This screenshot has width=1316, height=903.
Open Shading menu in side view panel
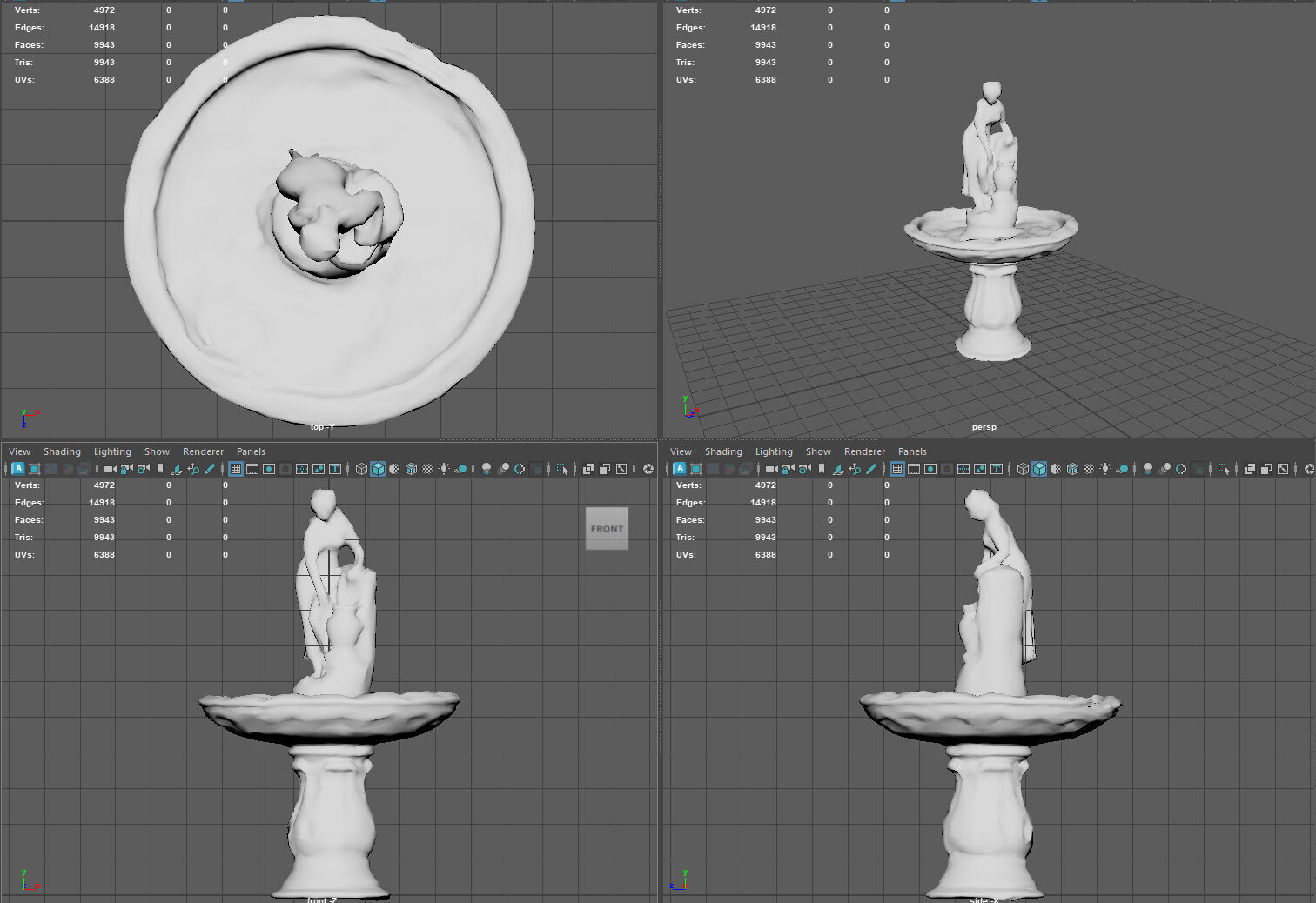[723, 451]
